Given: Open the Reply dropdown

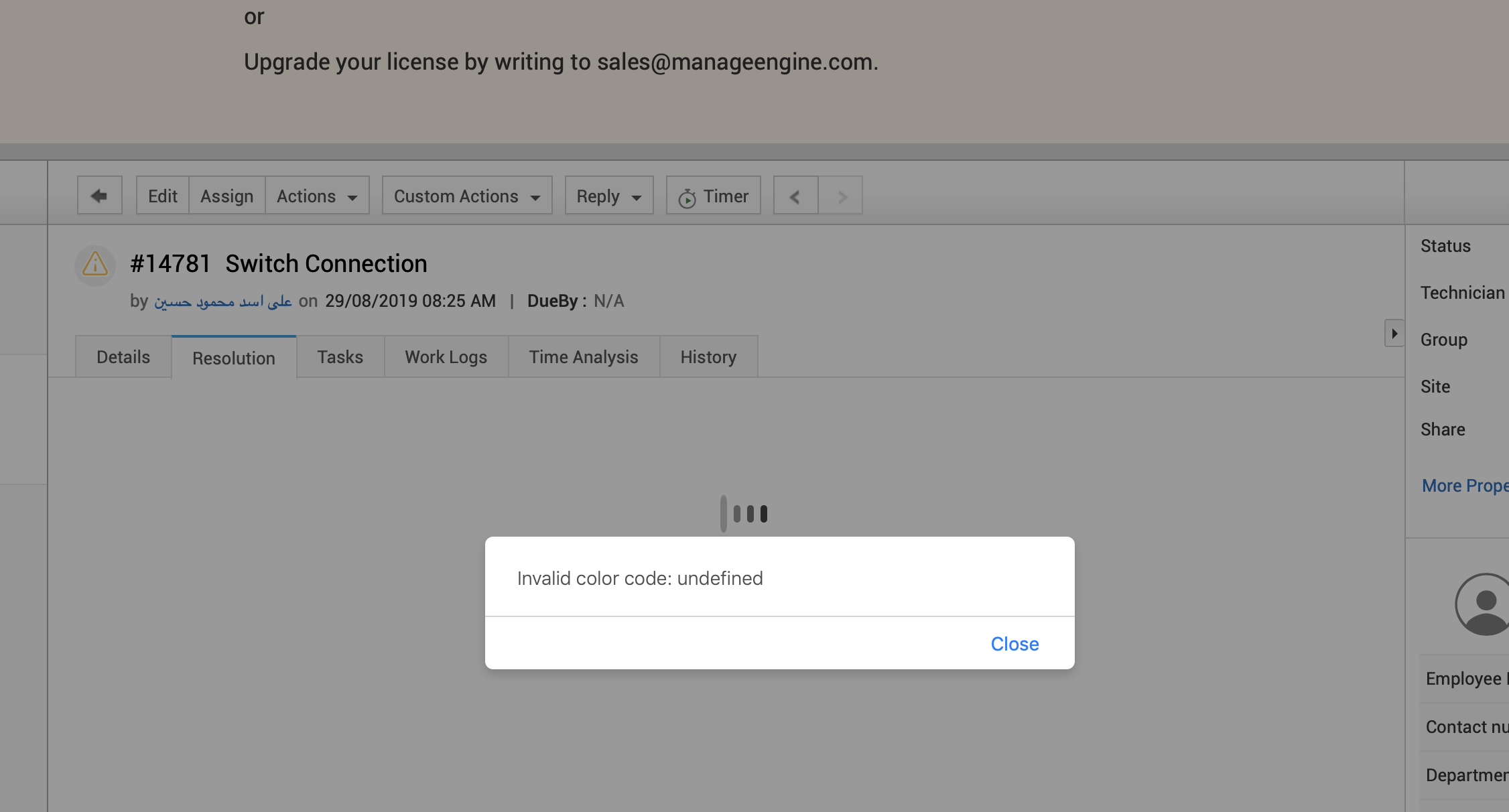Looking at the screenshot, I should 608,196.
